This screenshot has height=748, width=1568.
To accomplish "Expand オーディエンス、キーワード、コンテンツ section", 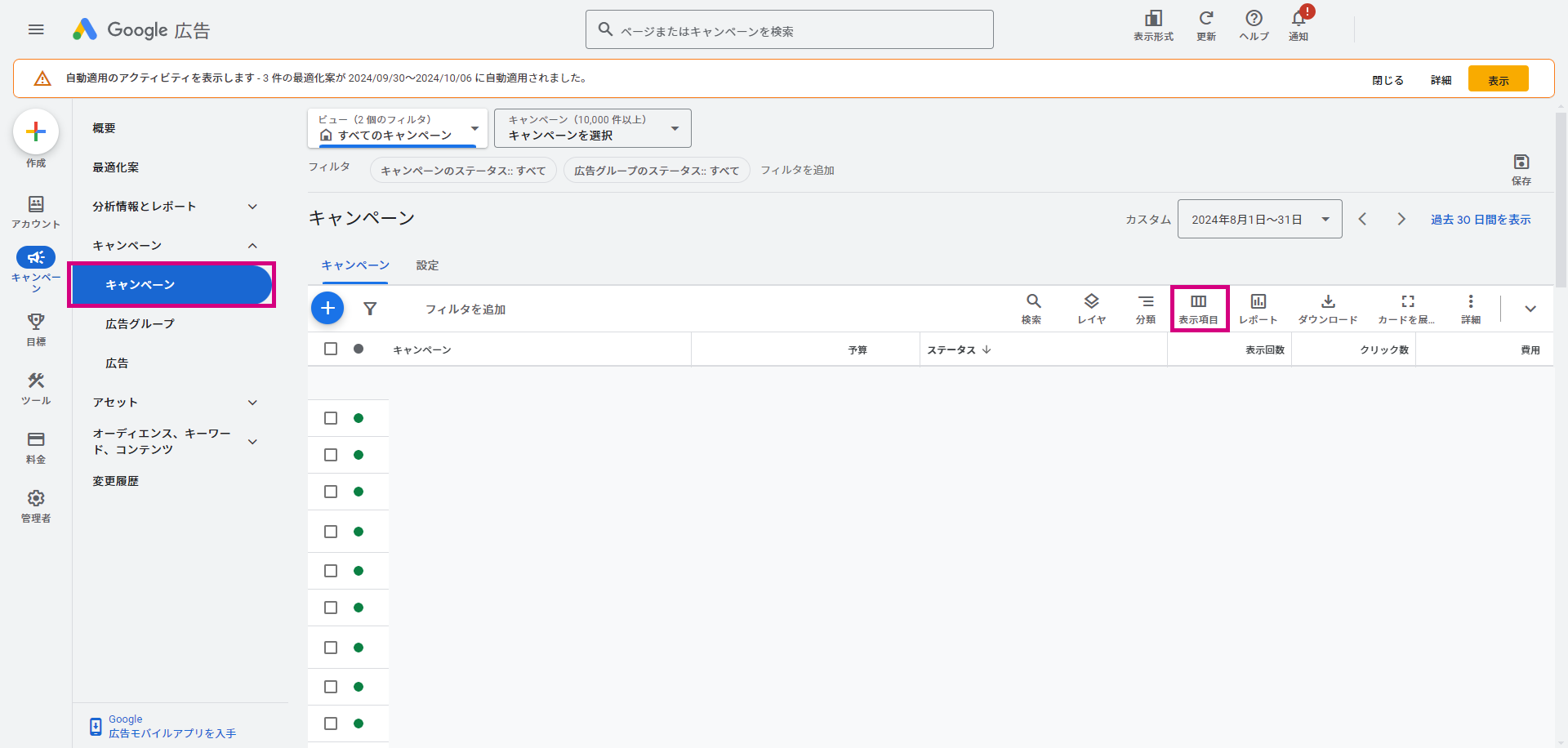I will (252, 442).
